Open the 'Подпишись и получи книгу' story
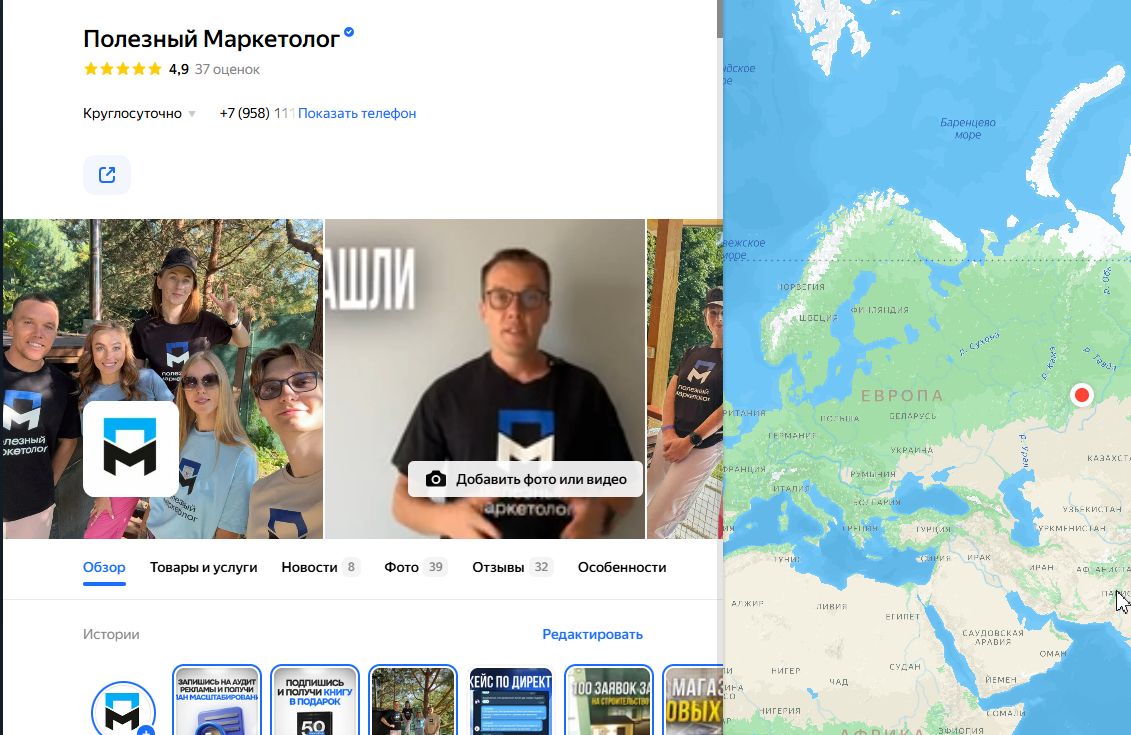The image size is (1131, 735). click(x=315, y=702)
